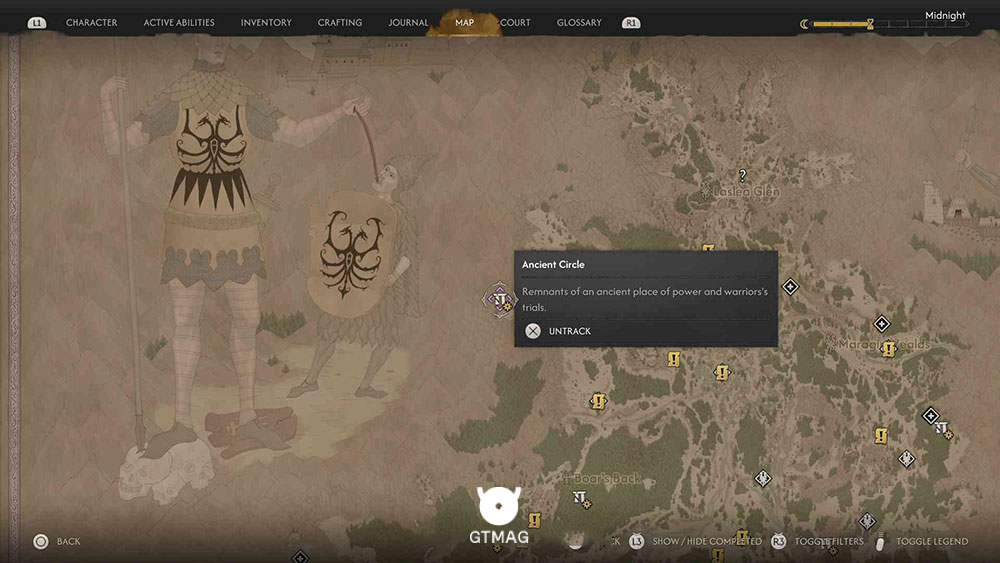Screen dimensions: 1000x563
Task: Select Ancient Circle icon at the map's east edge
Action: pos(944,430)
